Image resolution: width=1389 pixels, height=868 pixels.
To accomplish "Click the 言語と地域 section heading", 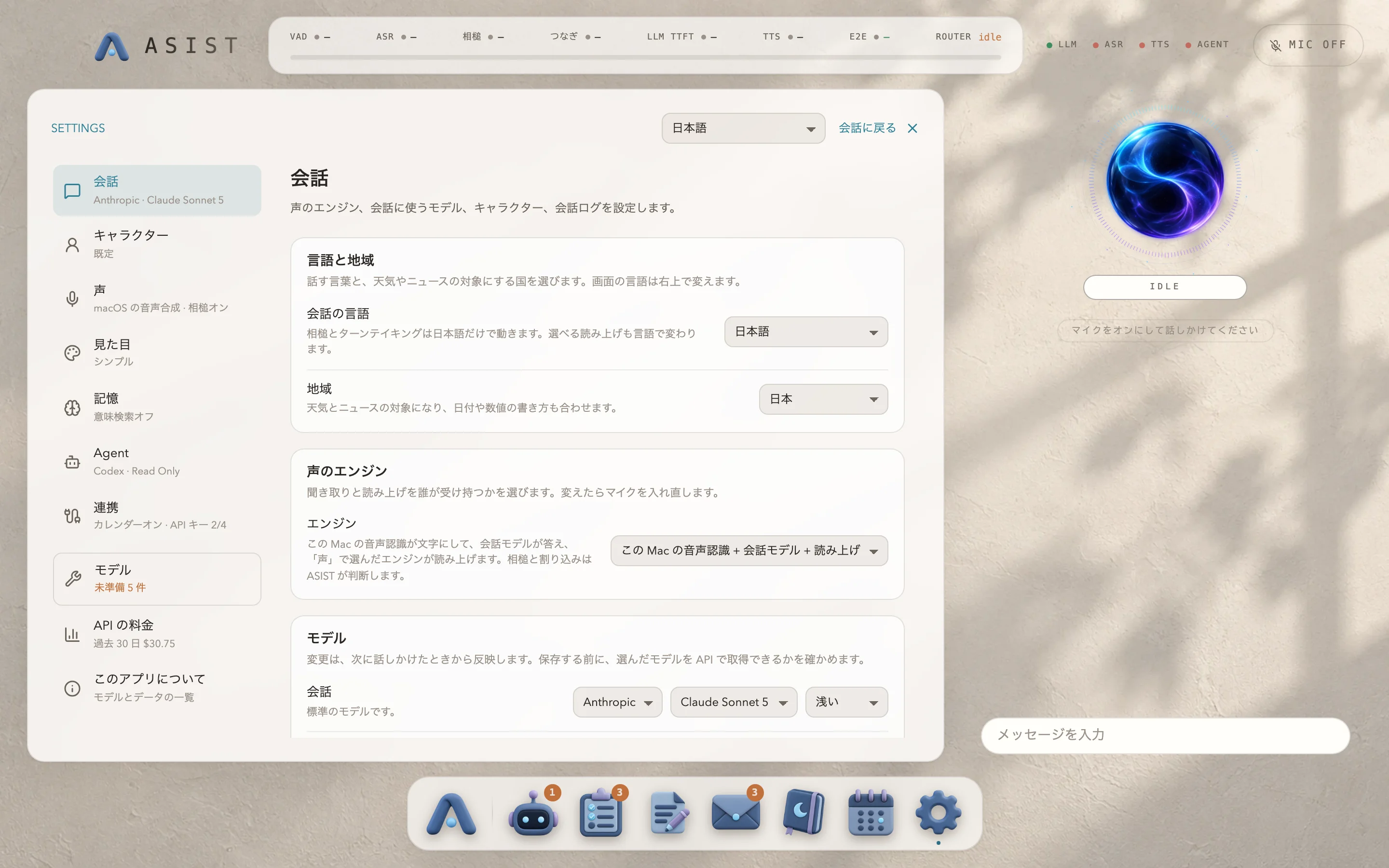I will click(x=340, y=260).
